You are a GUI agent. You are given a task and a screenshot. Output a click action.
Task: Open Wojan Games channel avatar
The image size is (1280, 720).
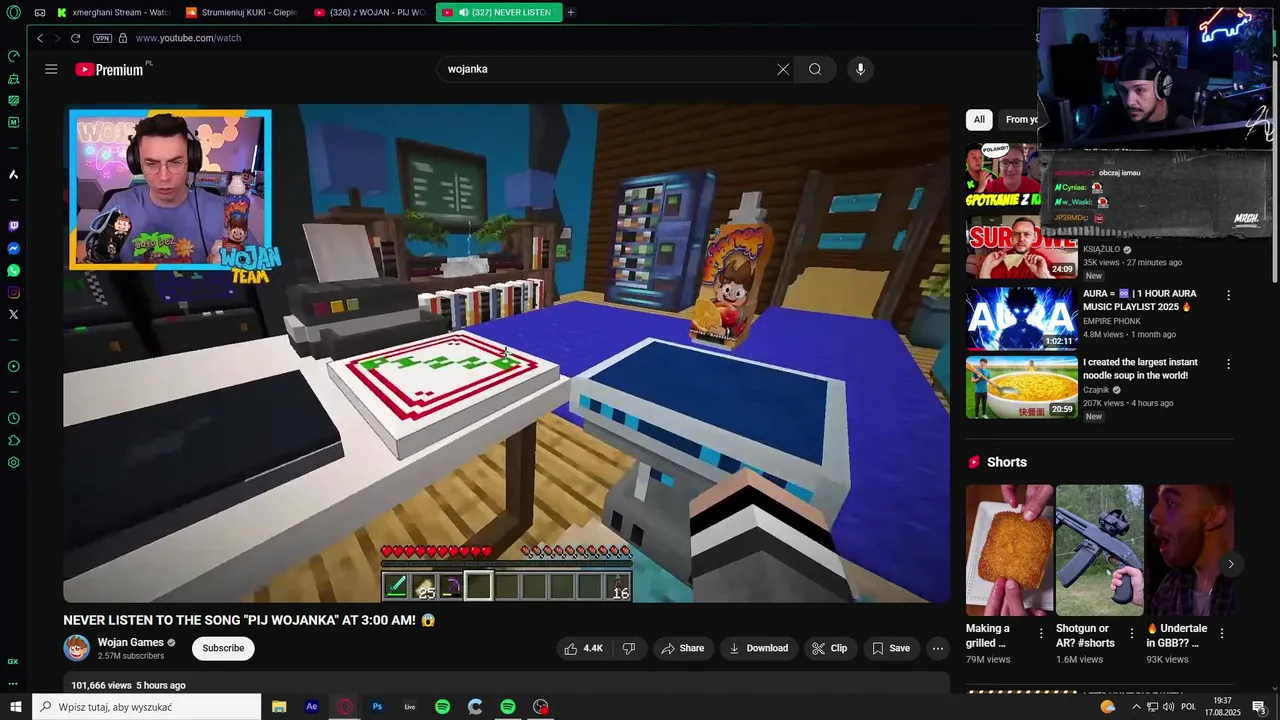point(77,648)
